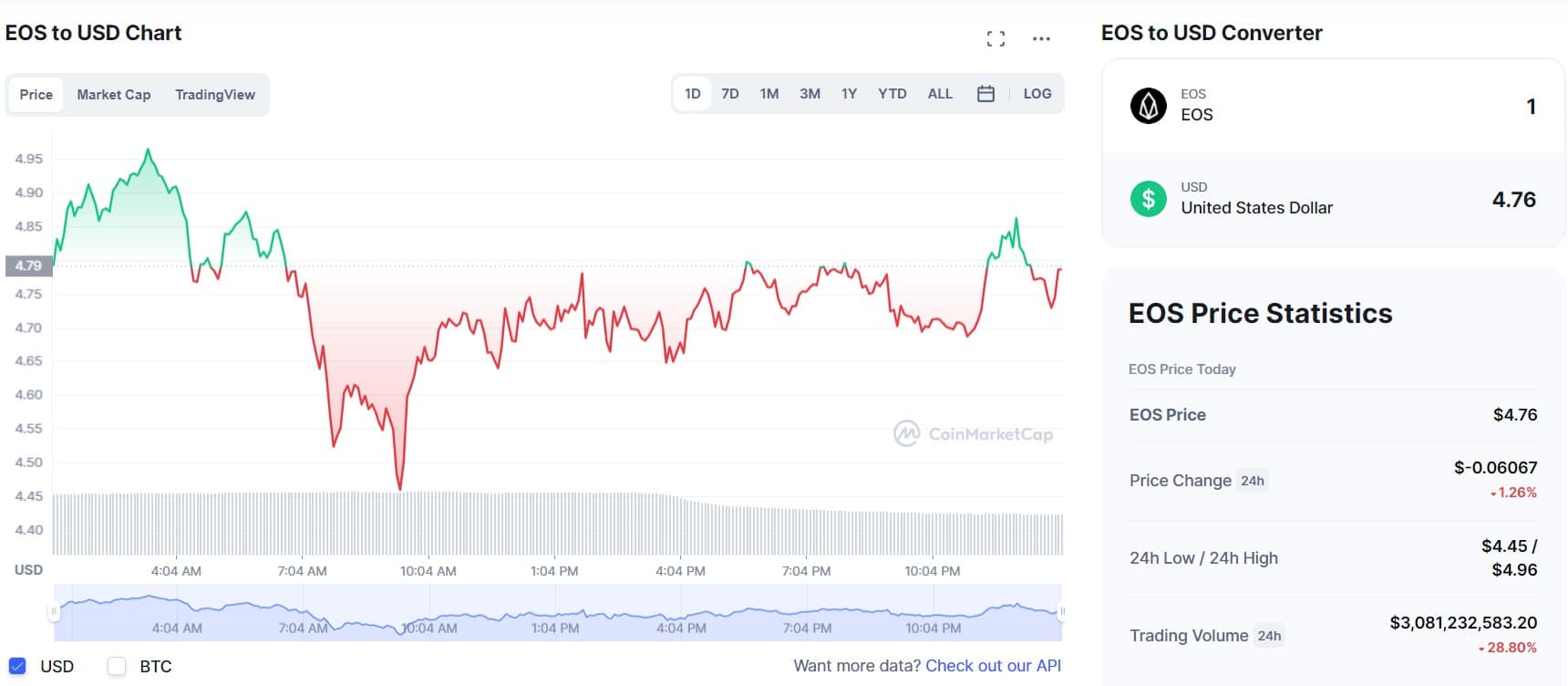Click the price change value $-0.06067
1568x686 pixels.
coord(1495,468)
